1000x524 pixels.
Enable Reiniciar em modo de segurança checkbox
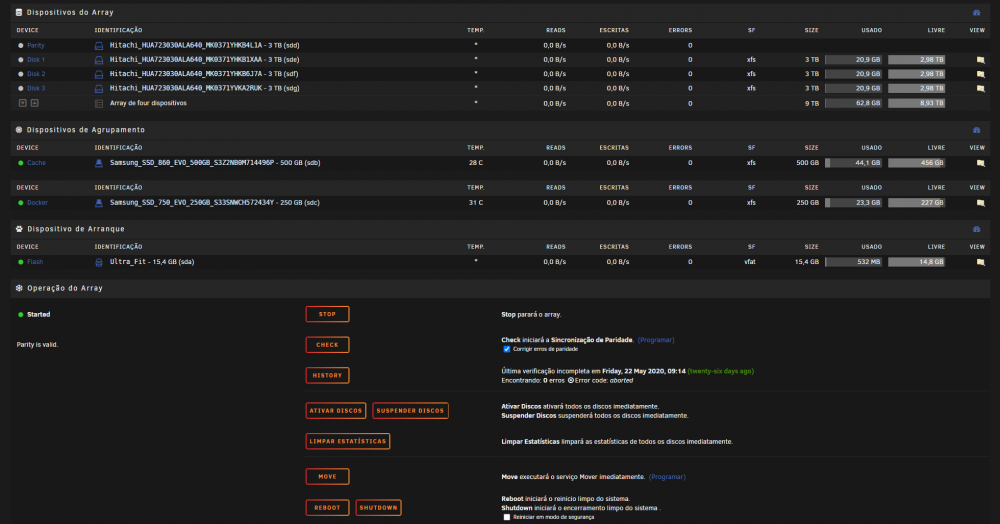click(x=506, y=517)
